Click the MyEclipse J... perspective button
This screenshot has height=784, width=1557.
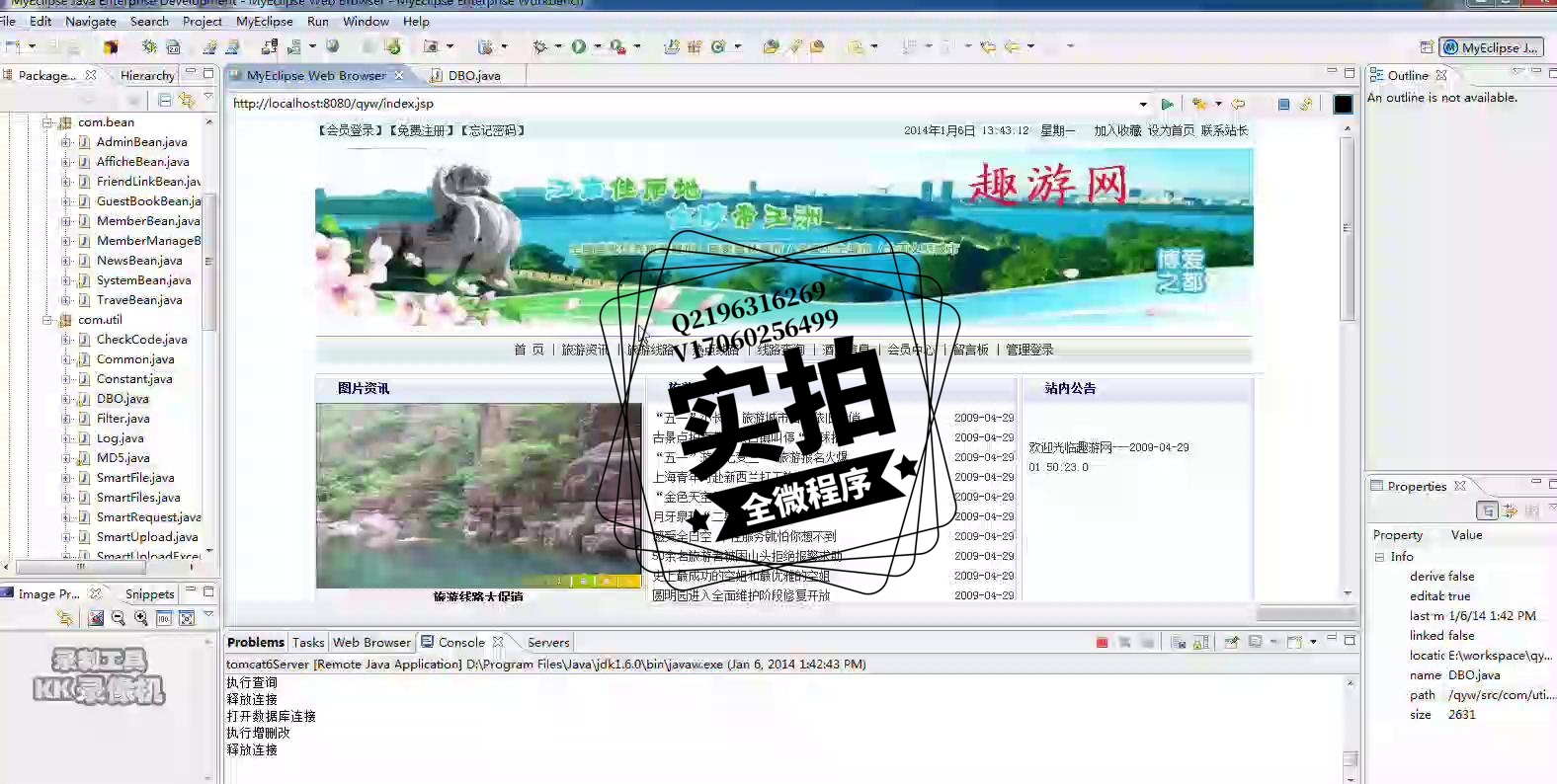tap(1491, 47)
